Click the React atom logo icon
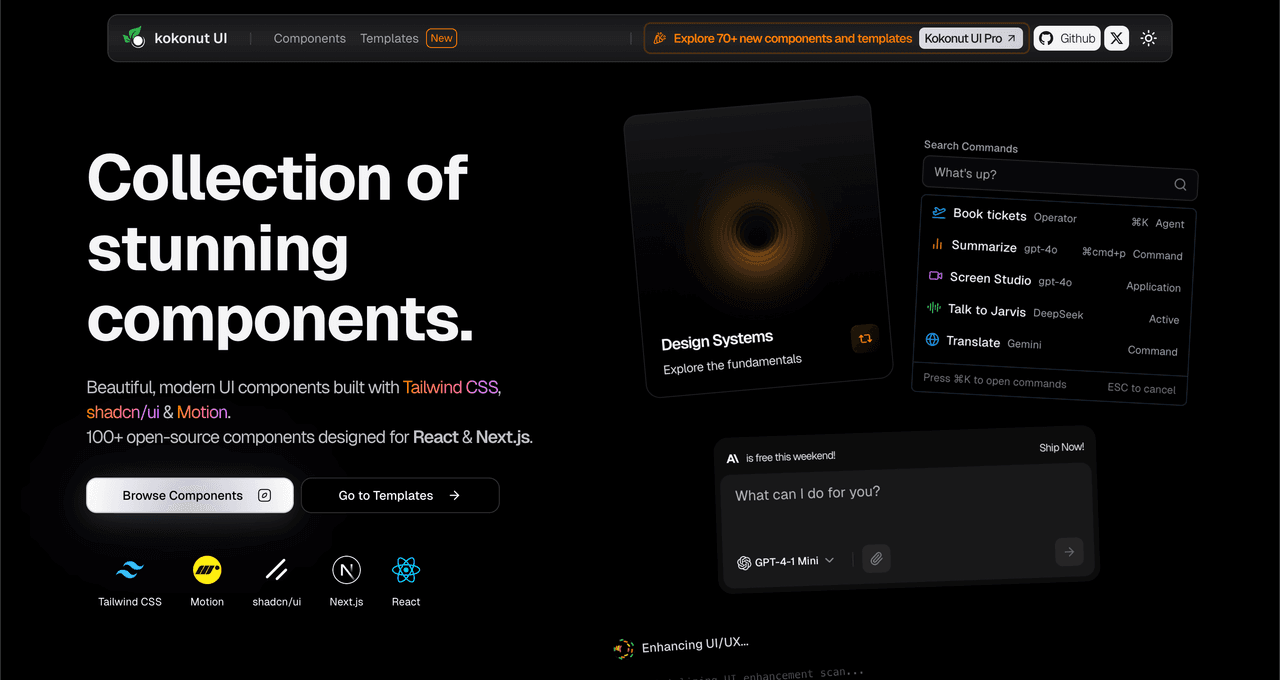This screenshot has height=680, width=1280. (406, 571)
